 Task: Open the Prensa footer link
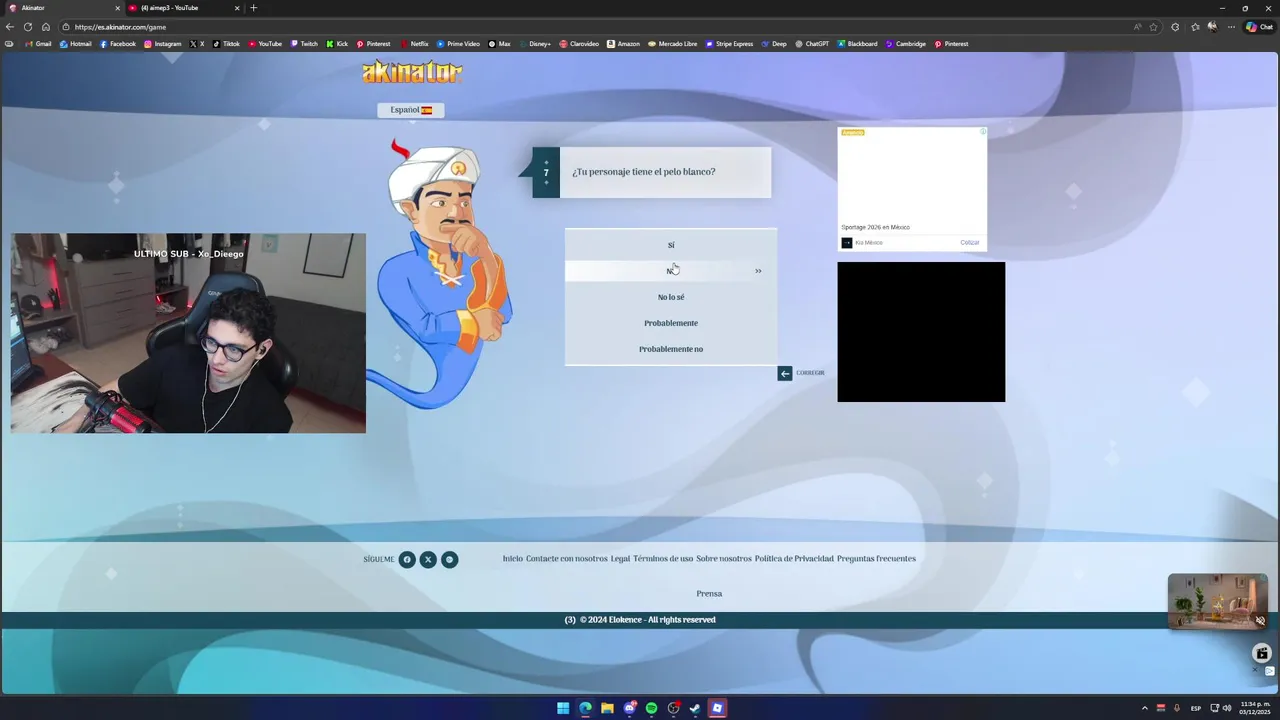point(709,594)
